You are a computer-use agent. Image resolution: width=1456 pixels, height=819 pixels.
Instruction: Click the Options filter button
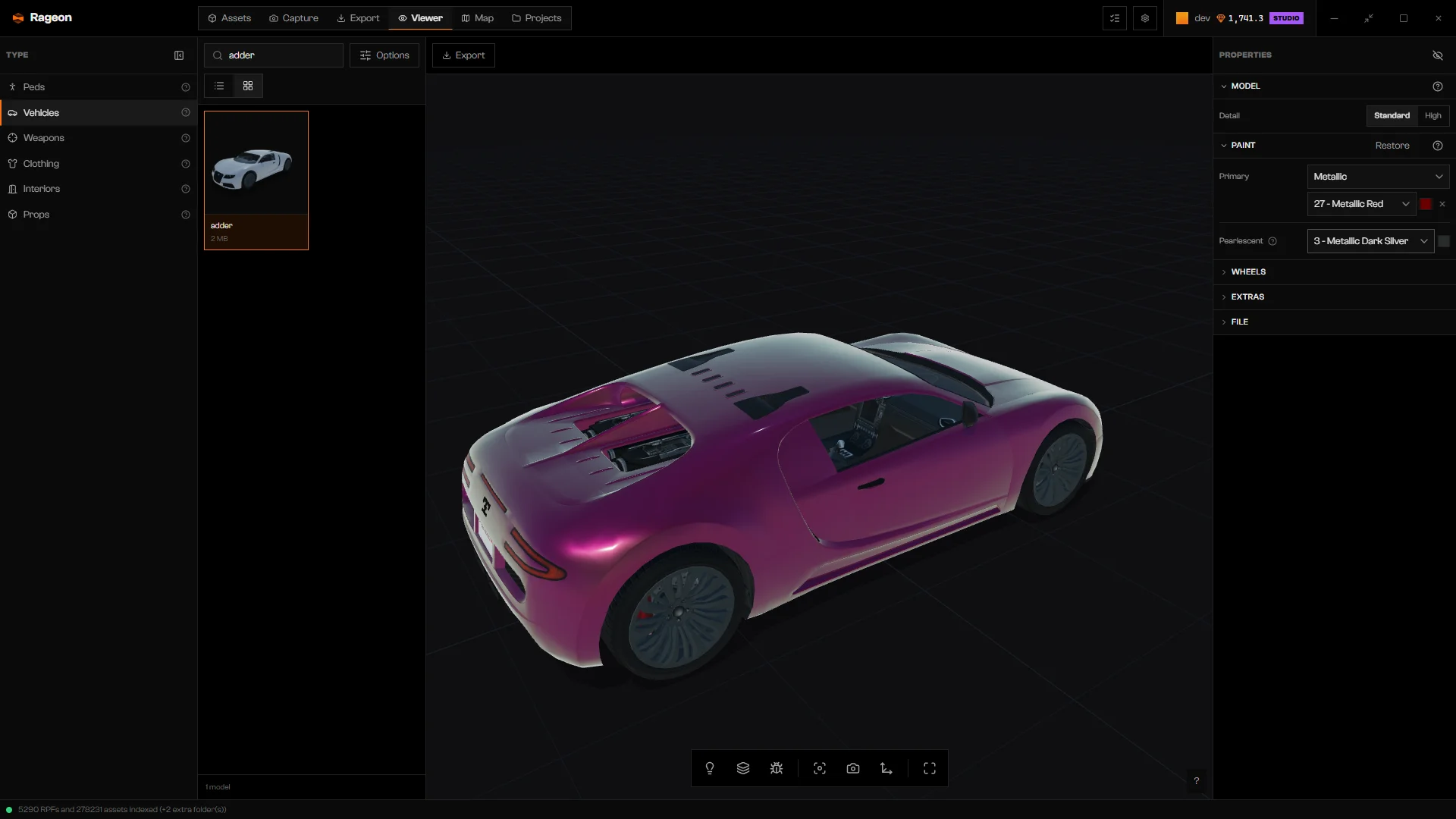tap(384, 55)
